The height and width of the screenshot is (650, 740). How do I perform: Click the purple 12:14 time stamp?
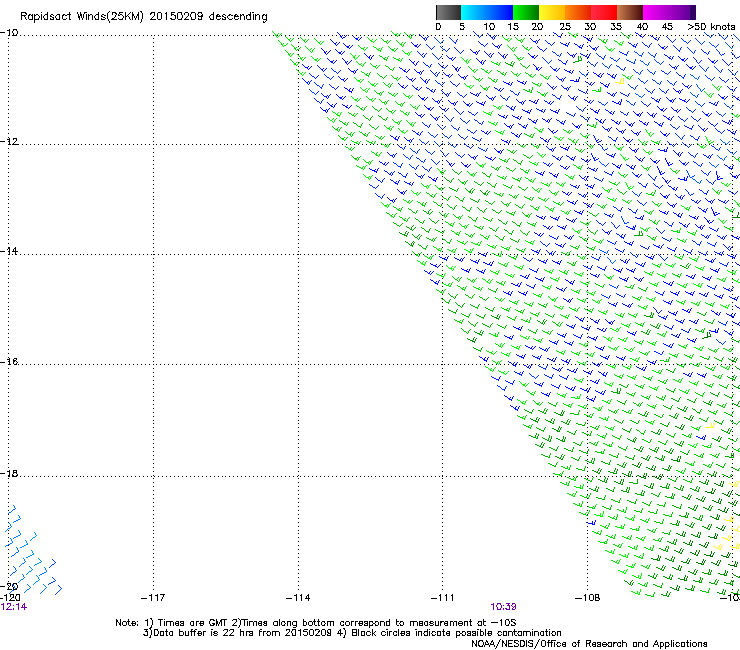pos(14,607)
